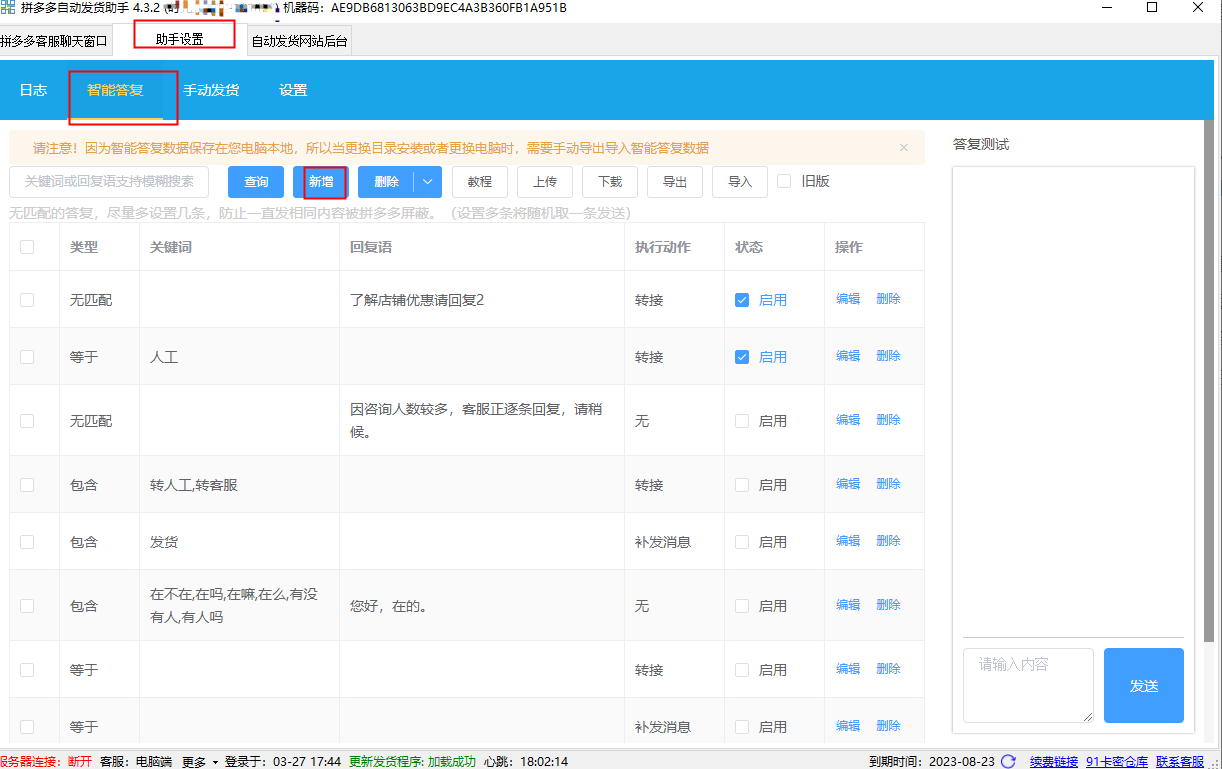Click the 查询 button
This screenshot has width=1222, height=769.
(256, 182)
